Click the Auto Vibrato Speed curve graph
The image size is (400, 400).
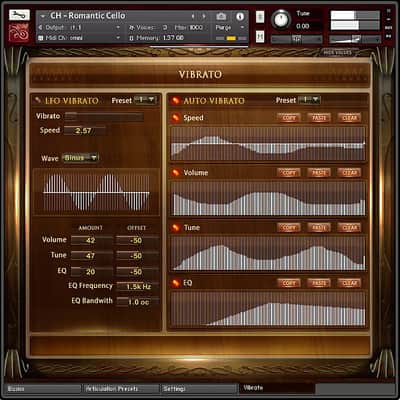(268, 144)
